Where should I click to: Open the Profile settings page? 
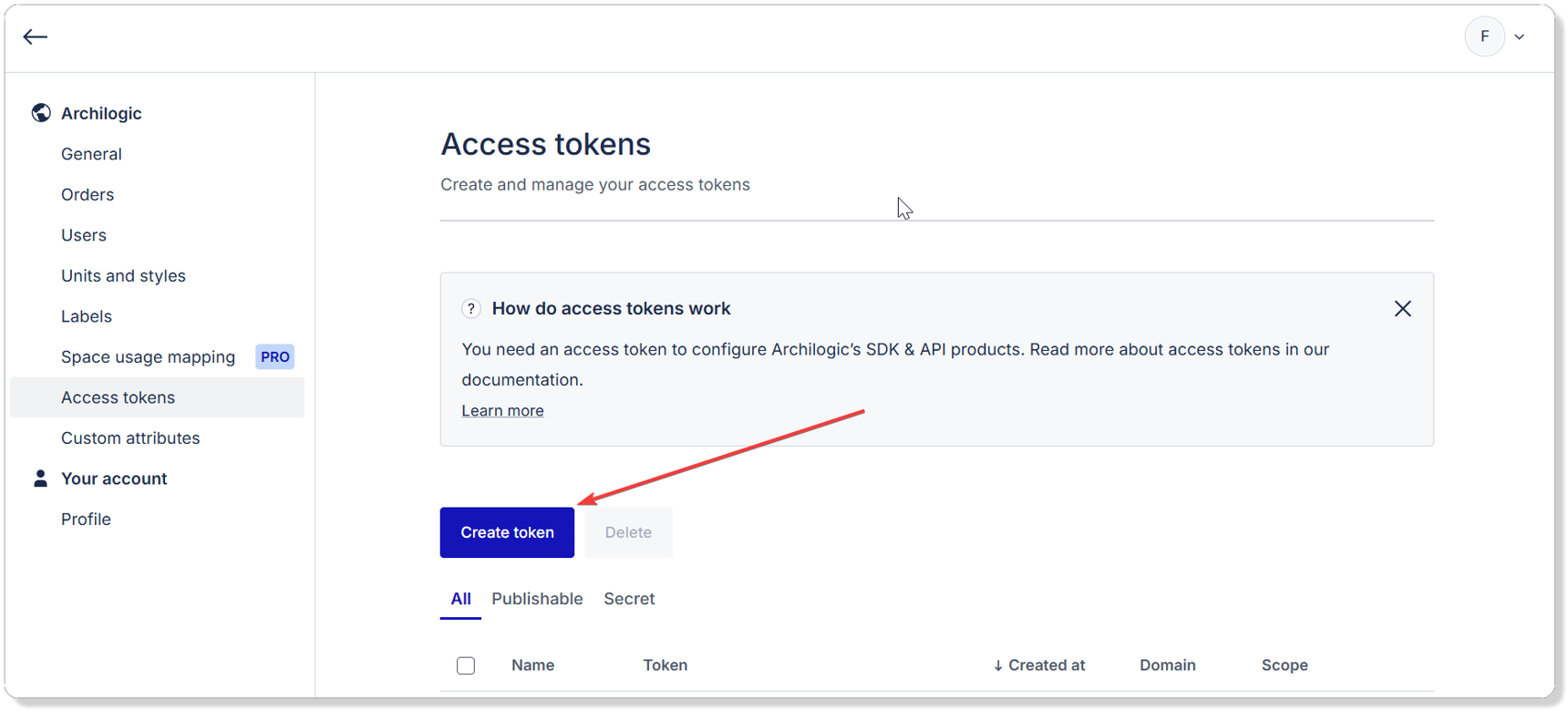point(86,520)
